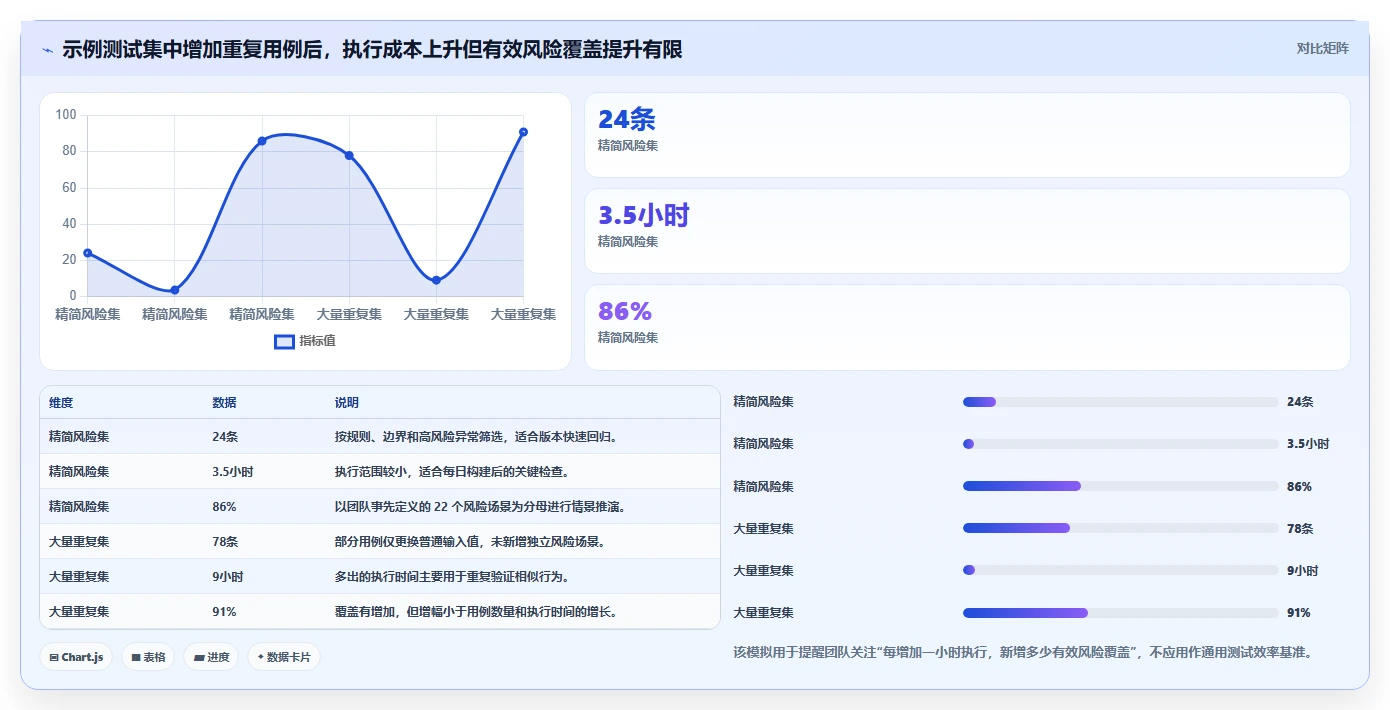Click the y-axis label 40
1390x710 pixels.
click(x=69, y=223)
